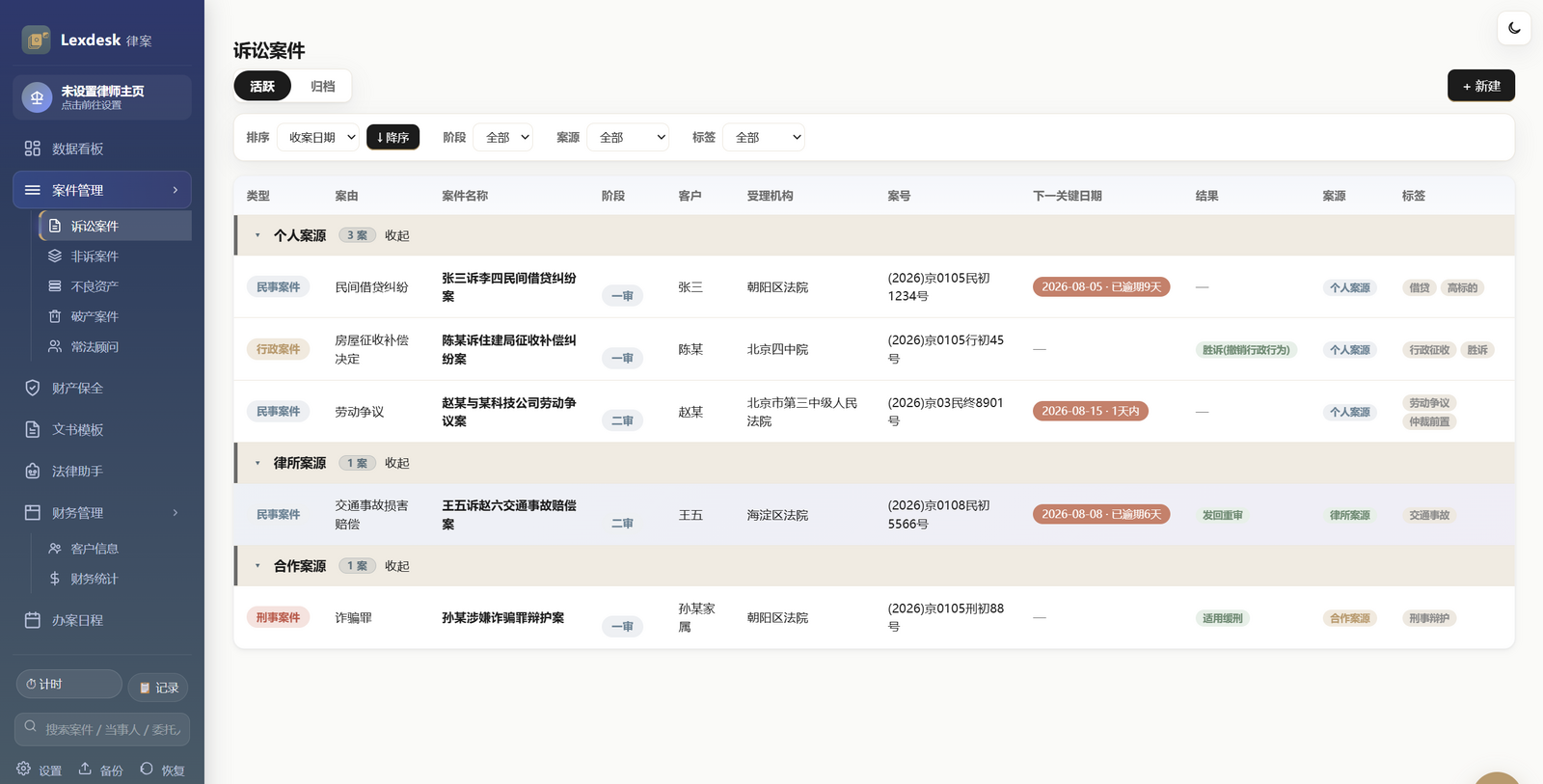Select 破产案件 in sidebar
The image size is (1543, 784).
(x=115, y=316)
